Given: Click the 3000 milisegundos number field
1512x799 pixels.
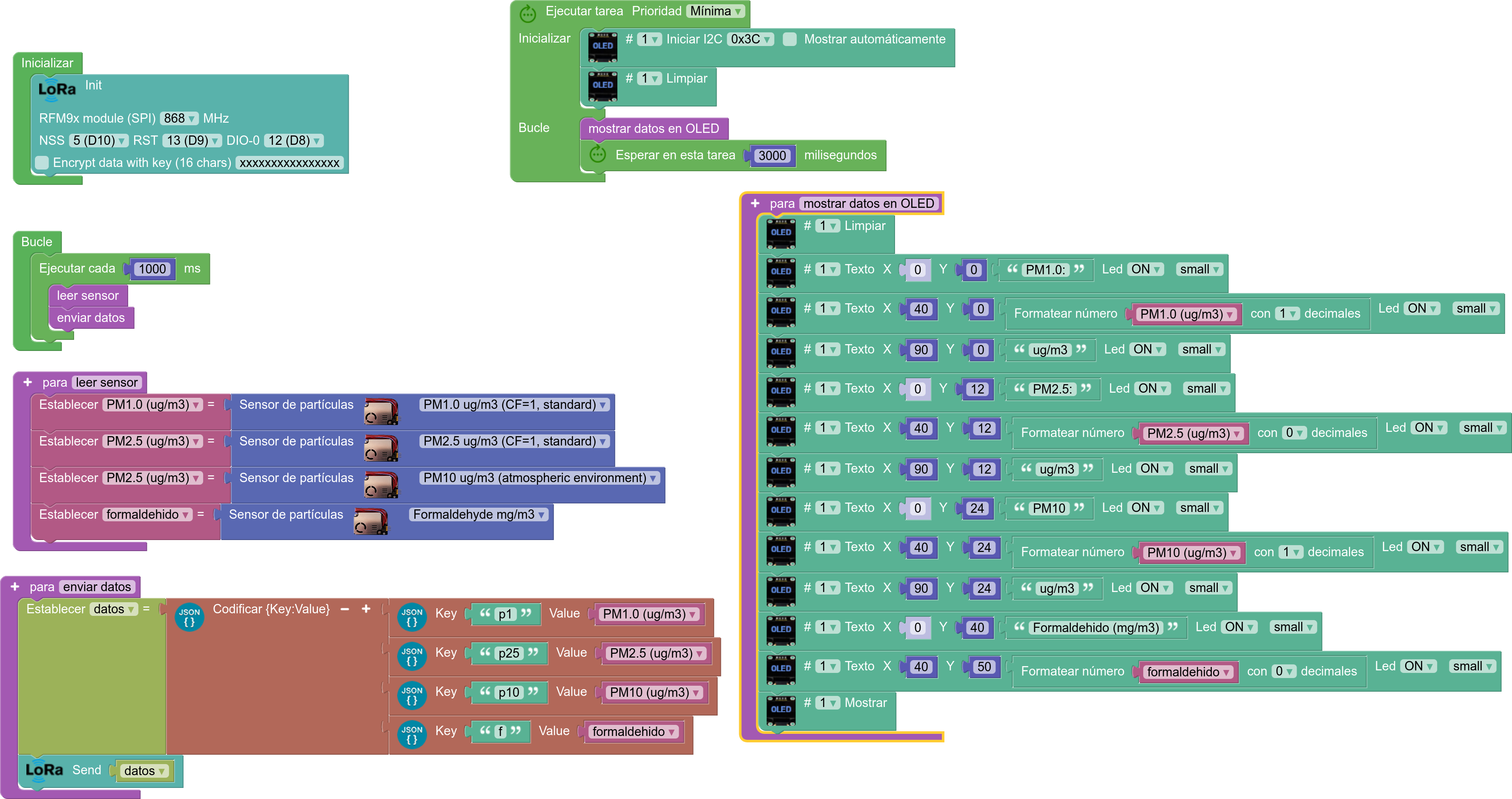Looking at the screenshot, I should [x=772, y=155].
